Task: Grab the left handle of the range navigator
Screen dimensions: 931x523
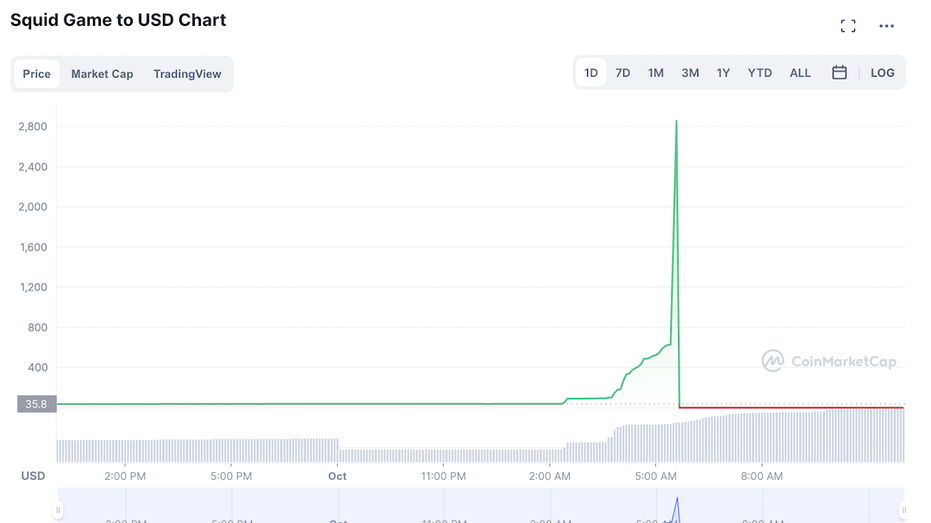Action: [58, 511]
